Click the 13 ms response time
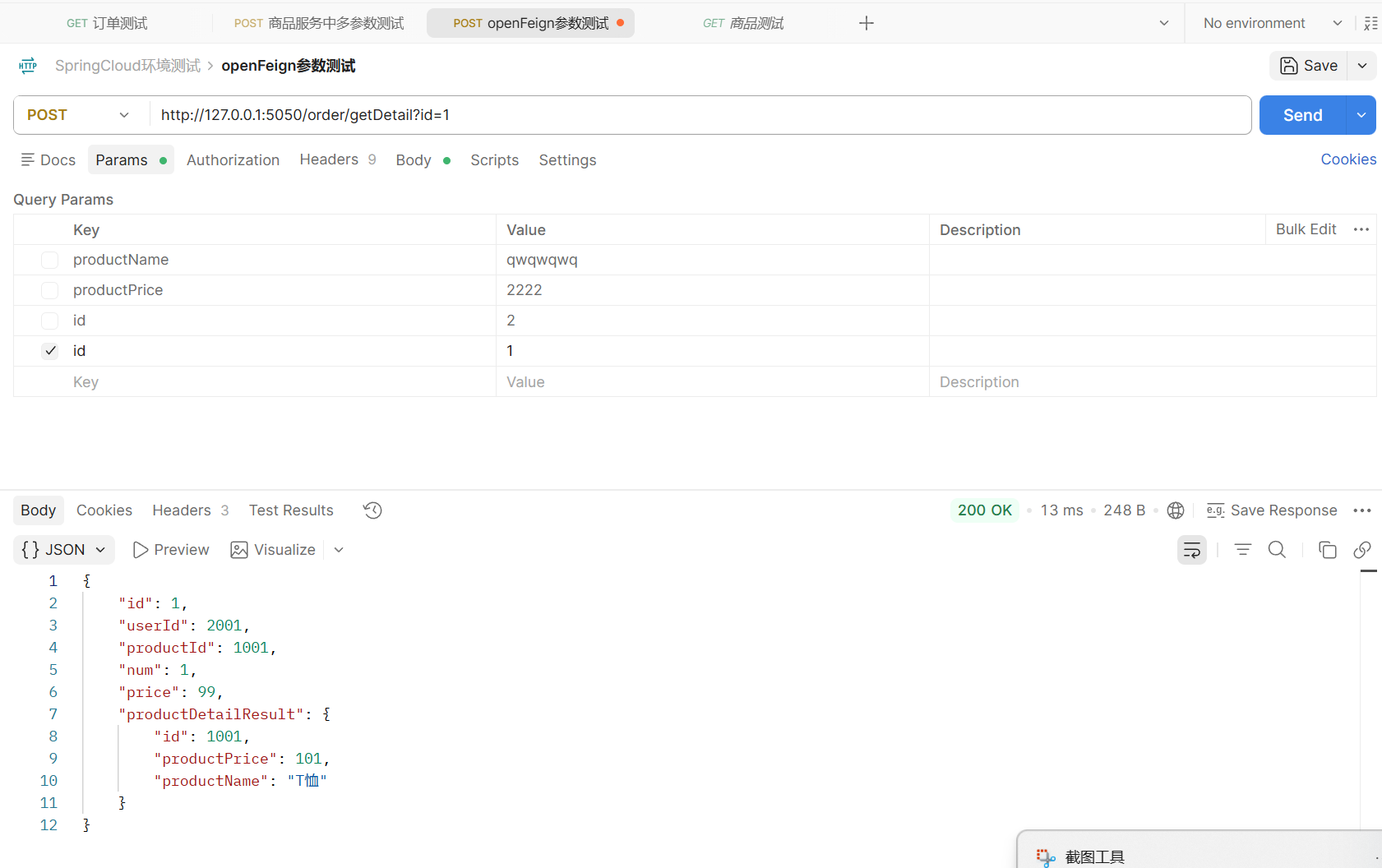 [1061, 510]
